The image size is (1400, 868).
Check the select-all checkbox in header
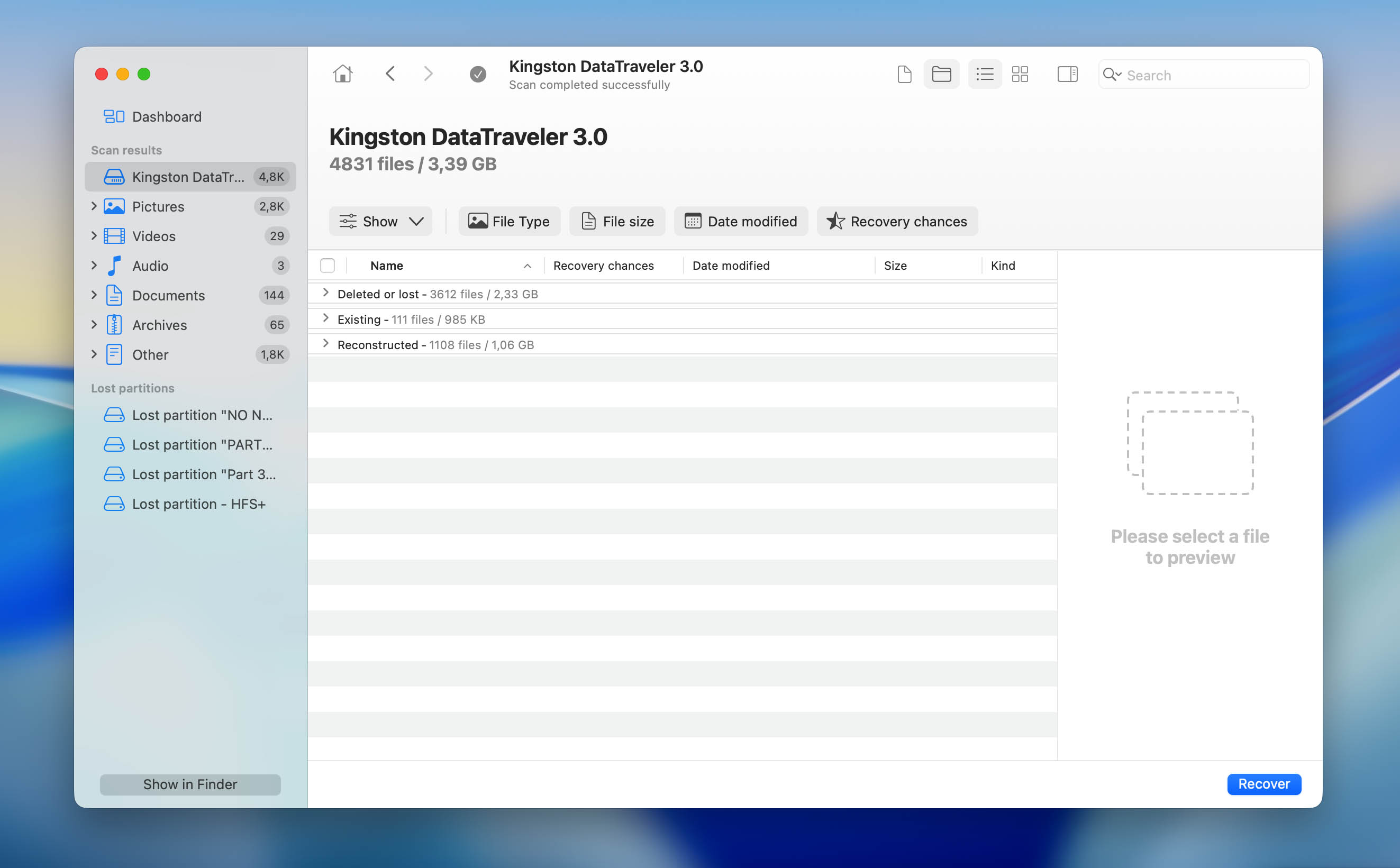click(x=328, y=265)
